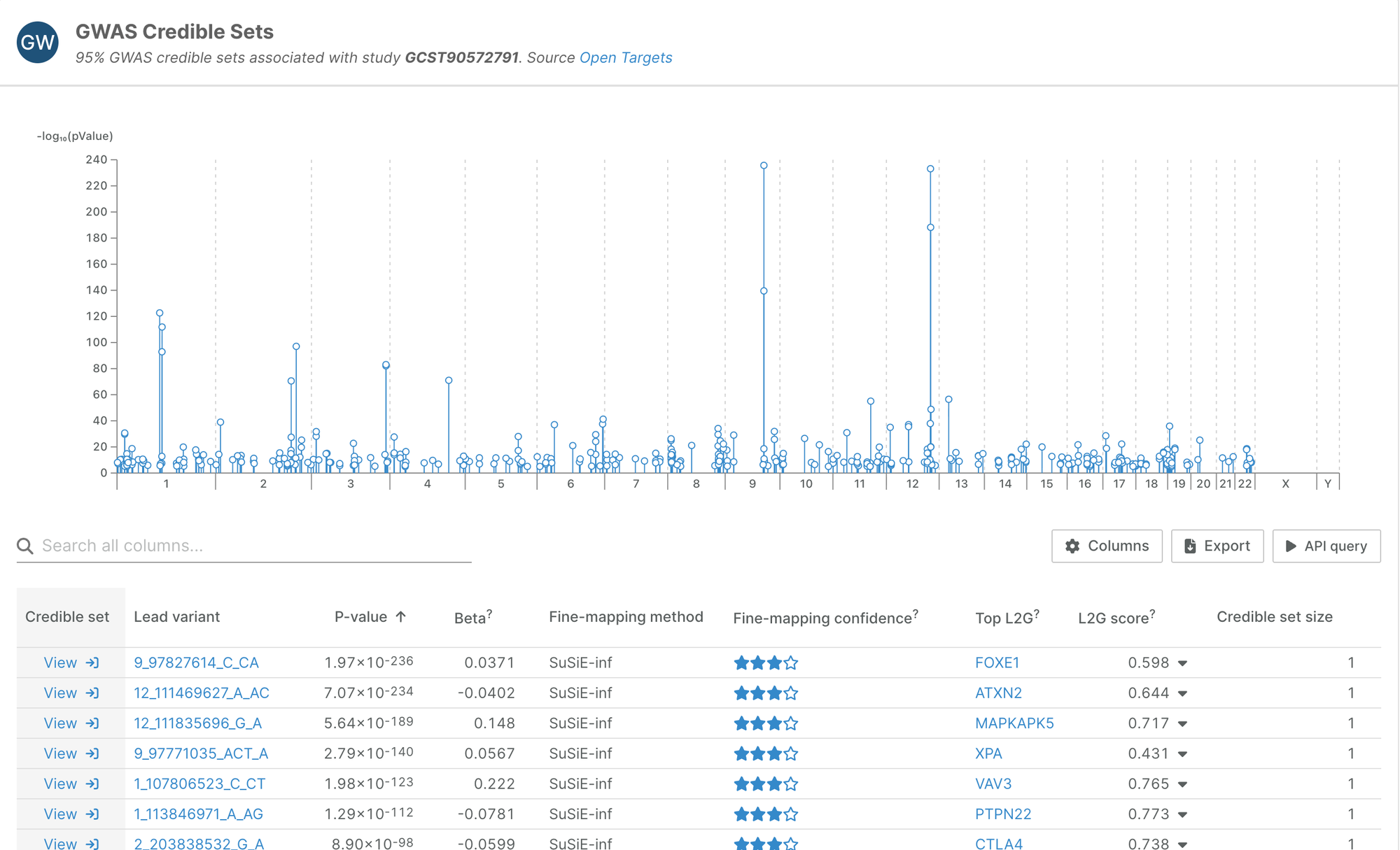This screenshot has height=850, width=1400.
Task: Expand L2G score dropdown for MAPKAPK5
Action: click(x=1182, y=724)
